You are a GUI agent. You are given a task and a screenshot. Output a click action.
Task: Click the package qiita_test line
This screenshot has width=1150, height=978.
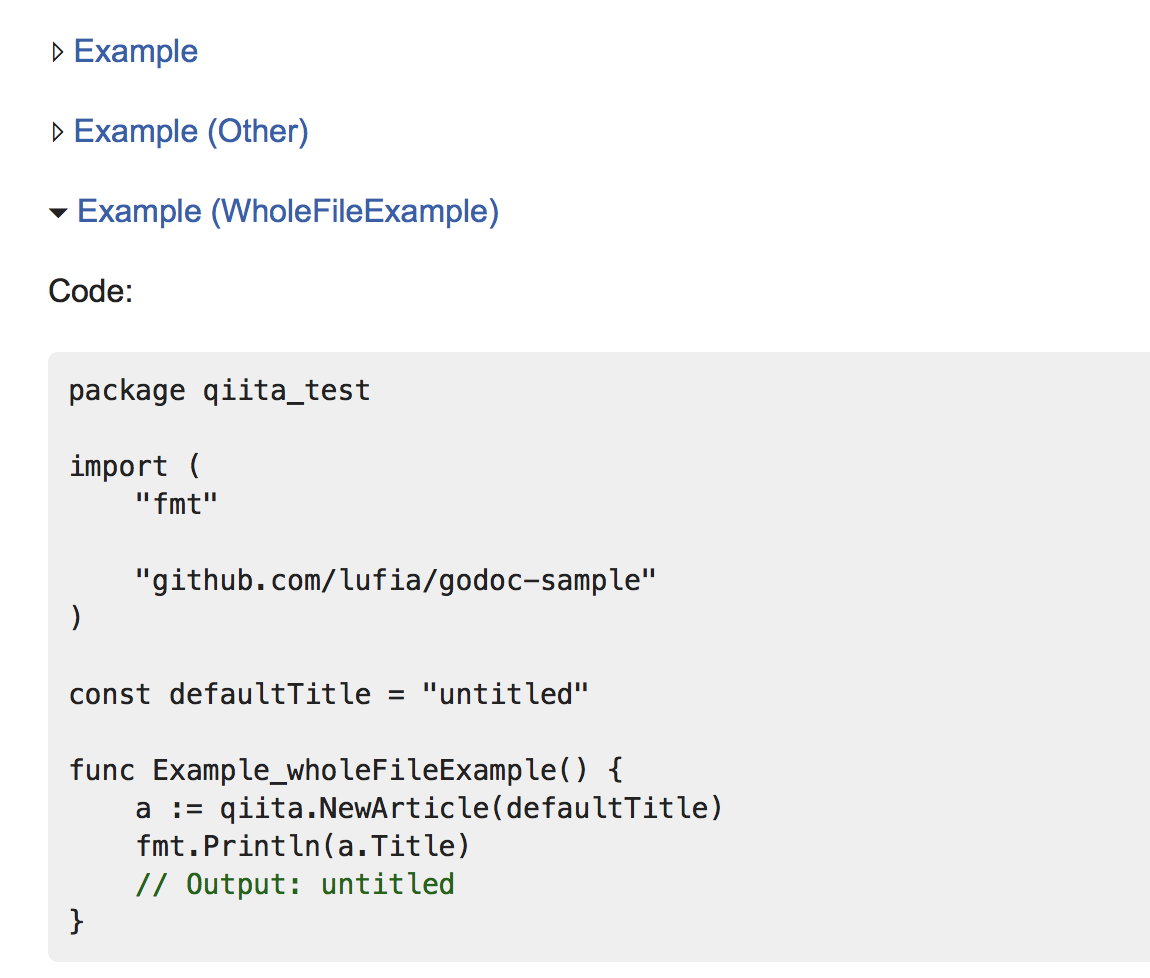(219, 391)
